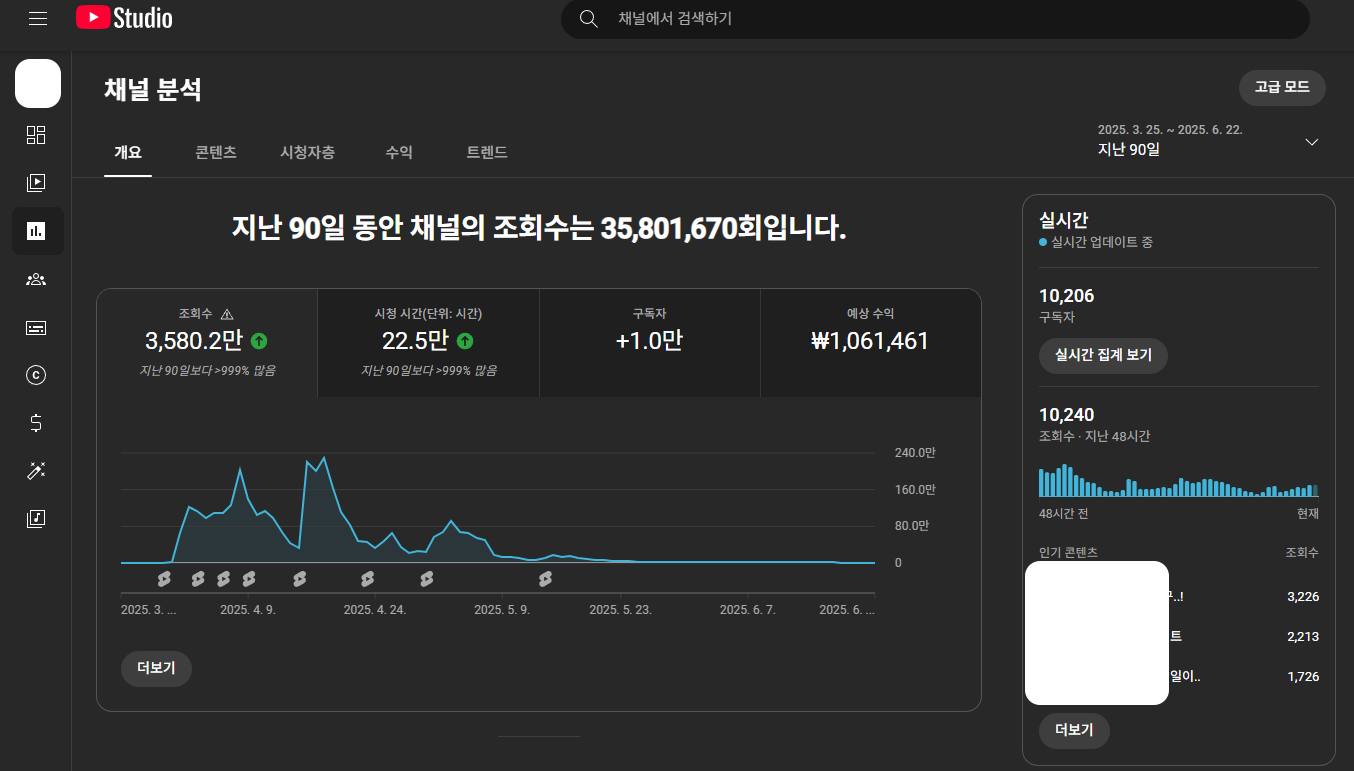Select the 시청 시간 metric card
The image size is (1354, 771).
tap(428, 342)
